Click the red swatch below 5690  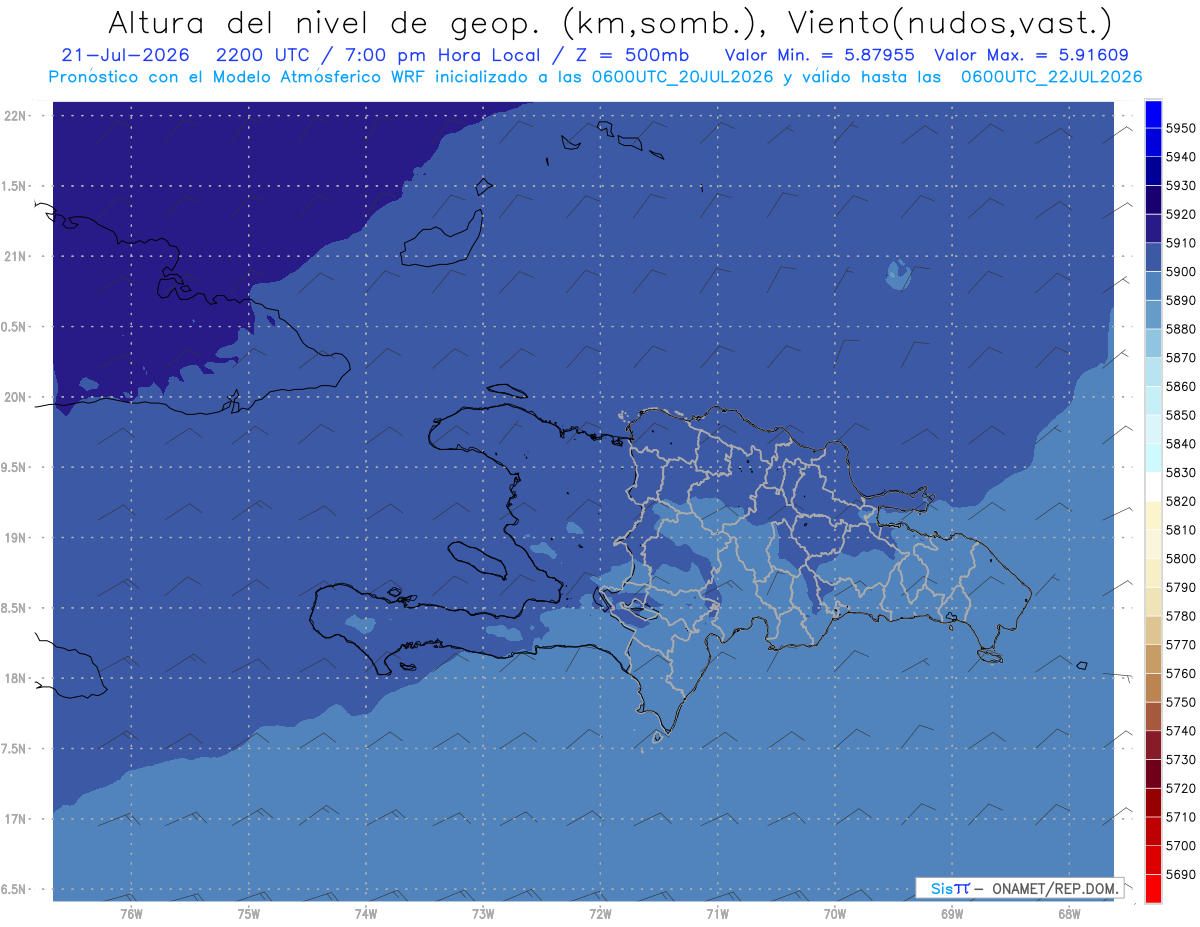coord(1153,888)
